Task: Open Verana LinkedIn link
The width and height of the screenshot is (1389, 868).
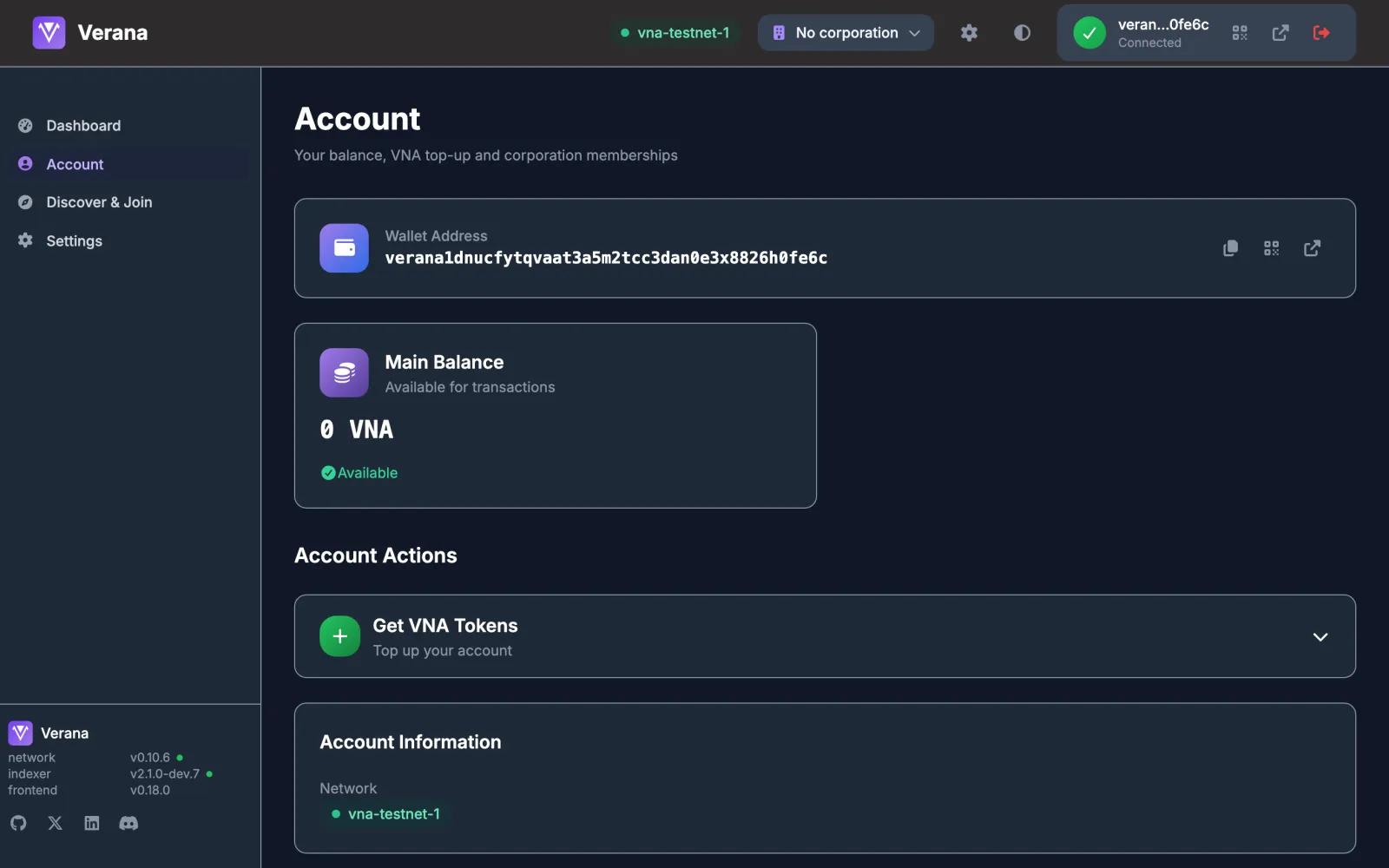Action: point(92,823)
